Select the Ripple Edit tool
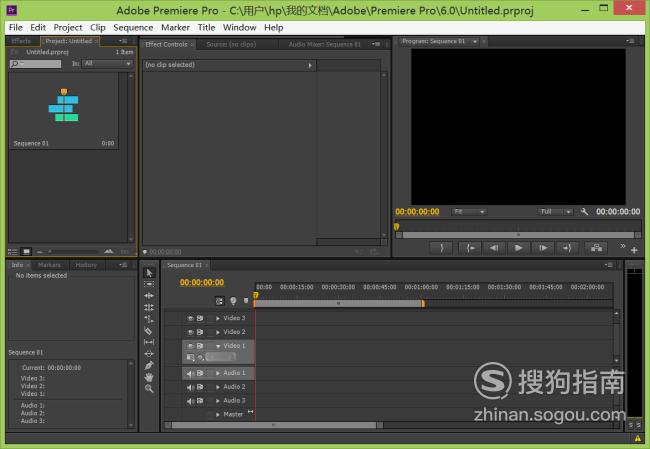 [x=149, y=296]
